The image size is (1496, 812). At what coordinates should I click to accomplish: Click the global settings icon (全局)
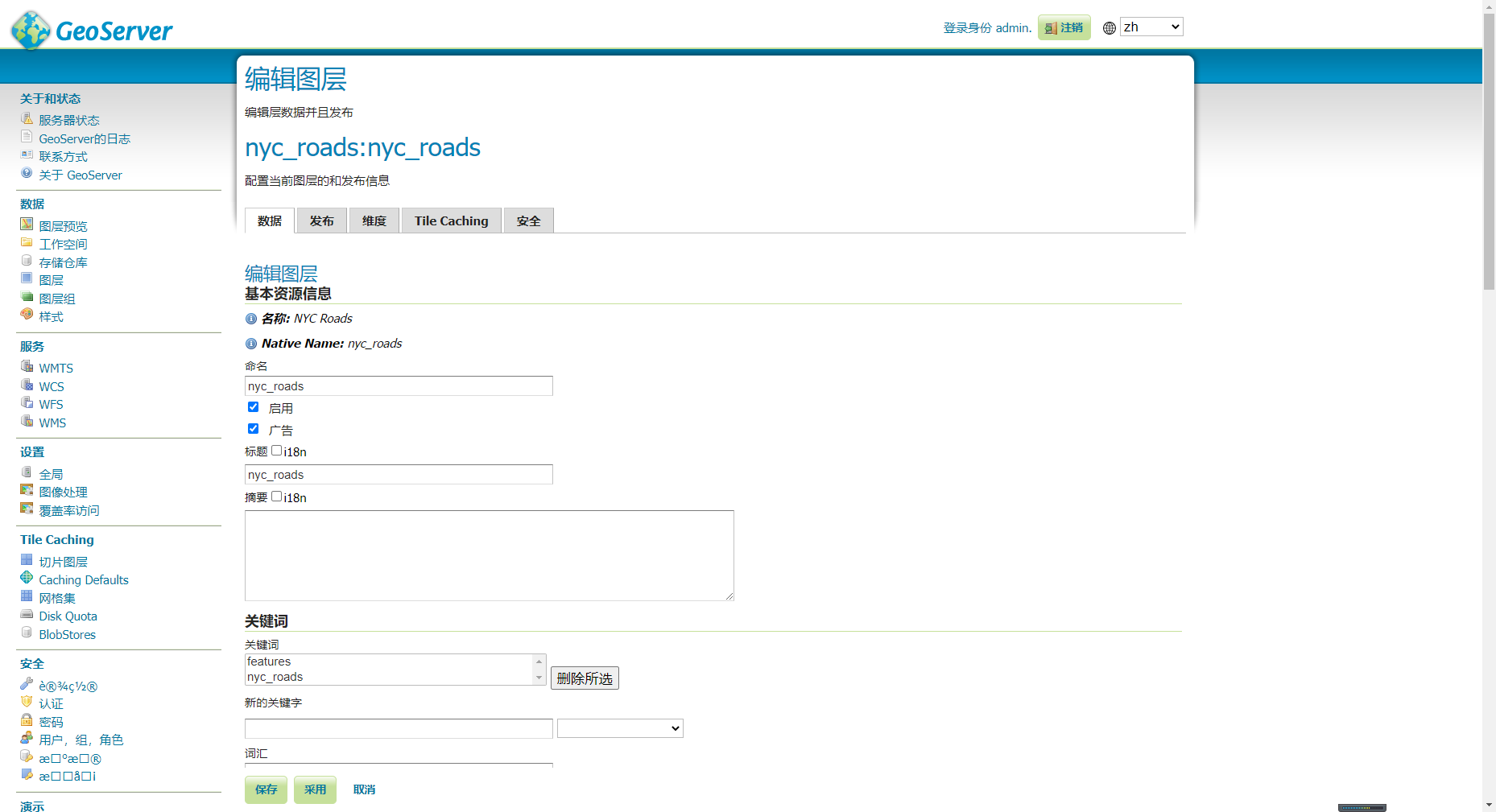click(27, 472)
